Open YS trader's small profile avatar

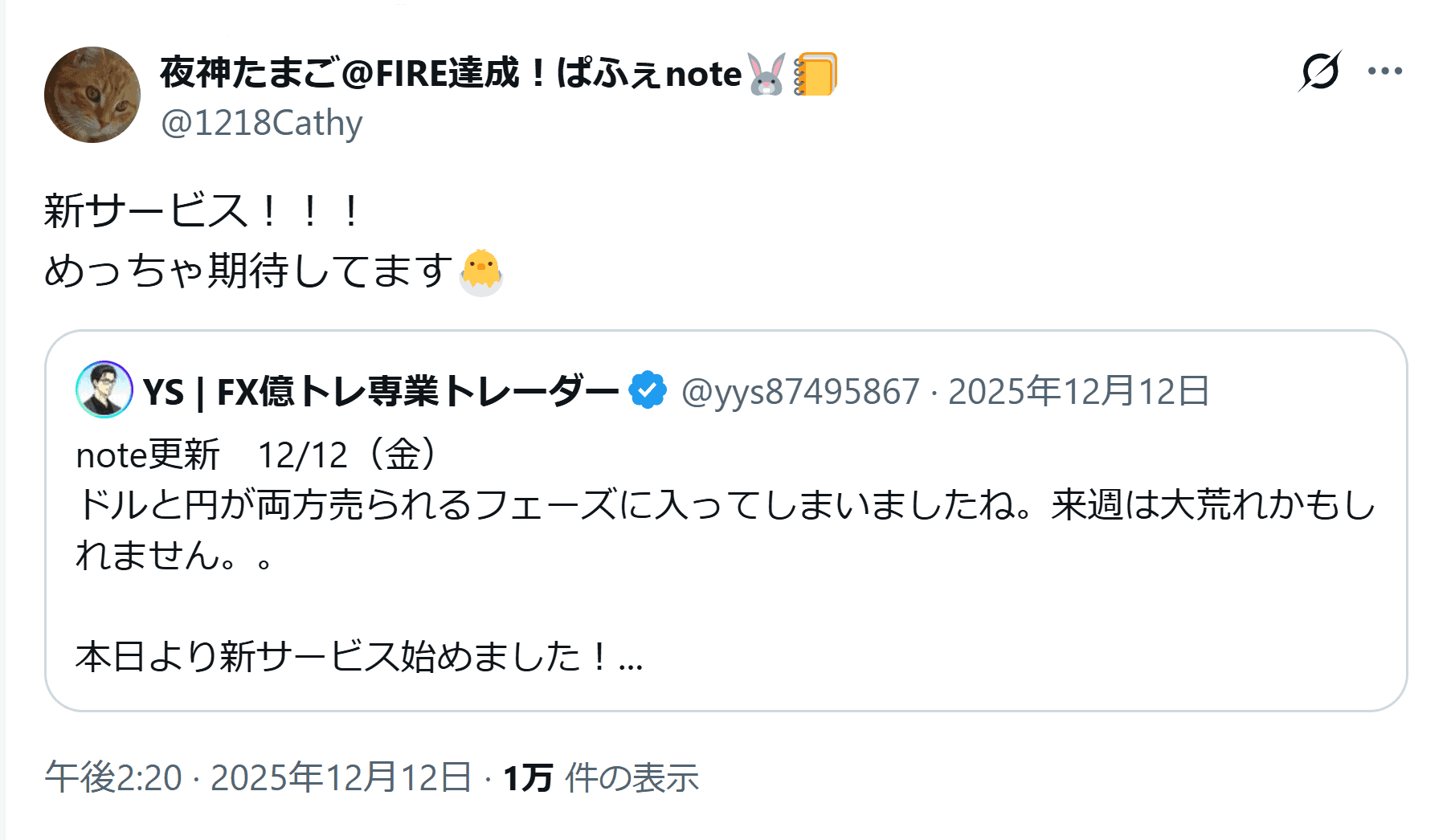pyautogui.click(x=104, y=389)
